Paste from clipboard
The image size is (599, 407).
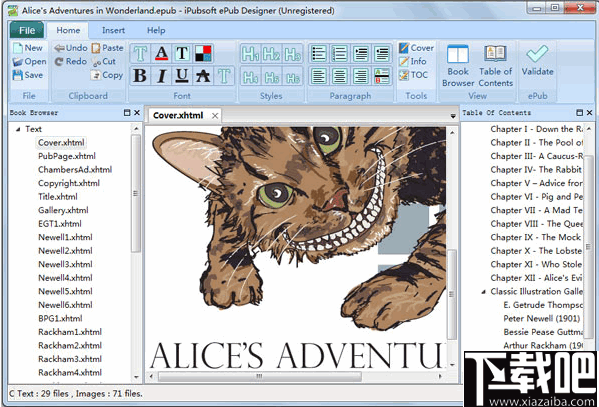[x=107, y=48]
